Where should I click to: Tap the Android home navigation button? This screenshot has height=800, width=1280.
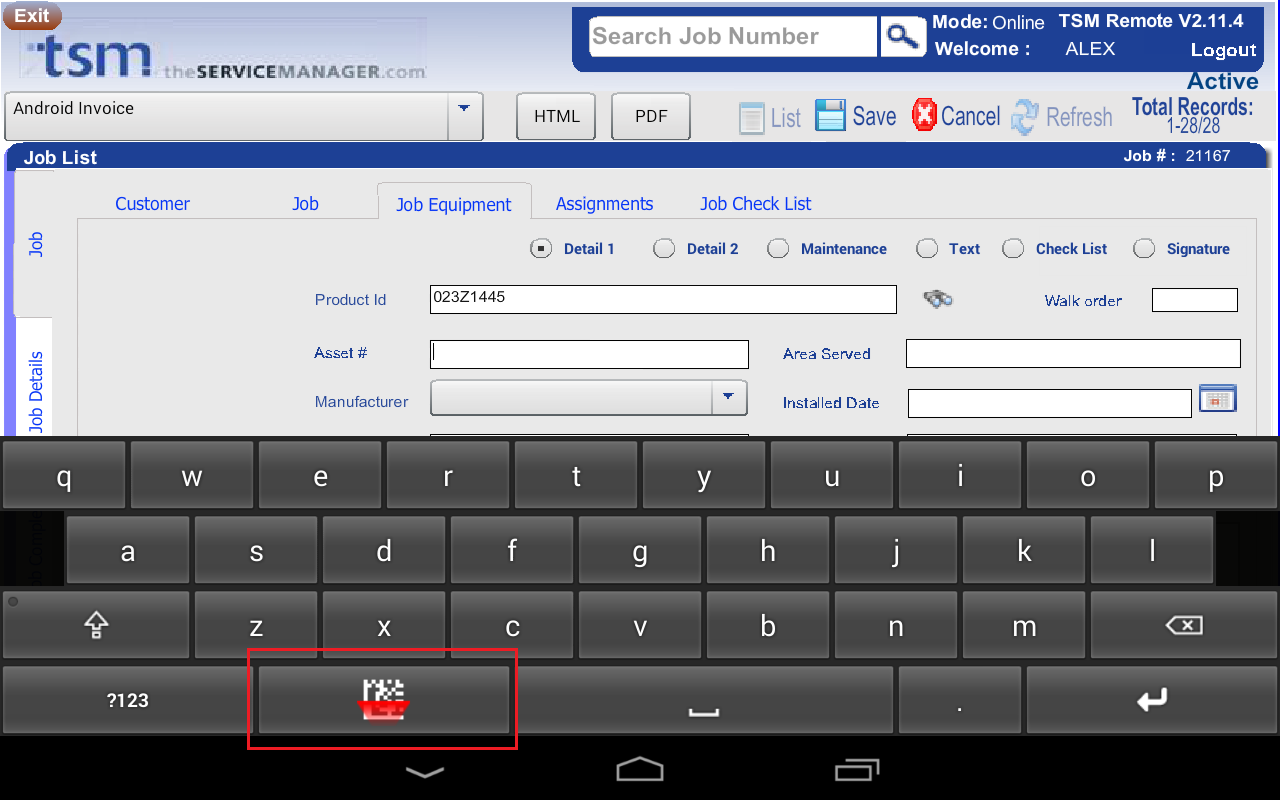pos(640,770)
